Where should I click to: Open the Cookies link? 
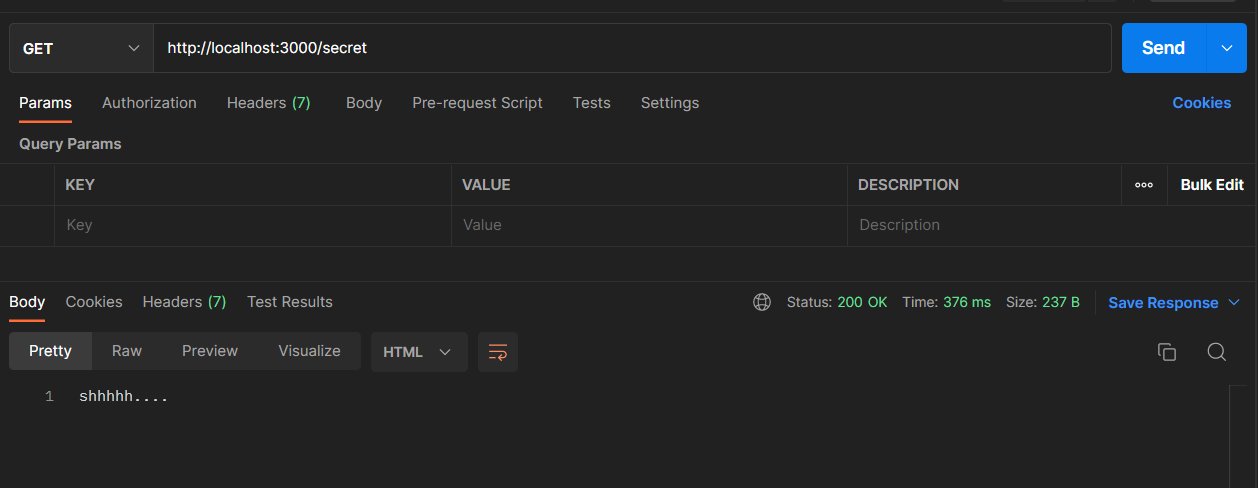click(1201, 103)
